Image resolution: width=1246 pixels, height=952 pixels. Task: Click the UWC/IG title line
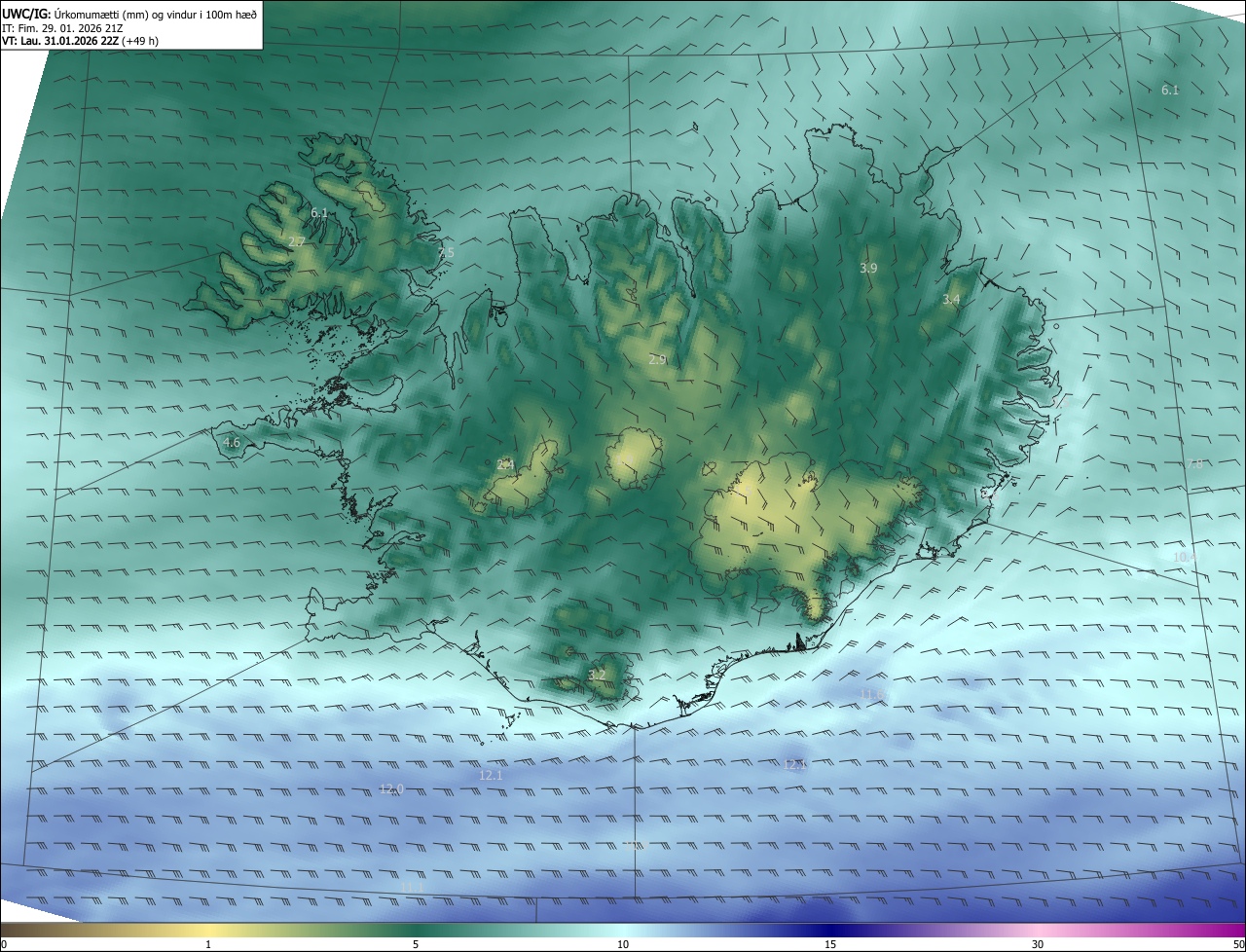tap(129, 14)
